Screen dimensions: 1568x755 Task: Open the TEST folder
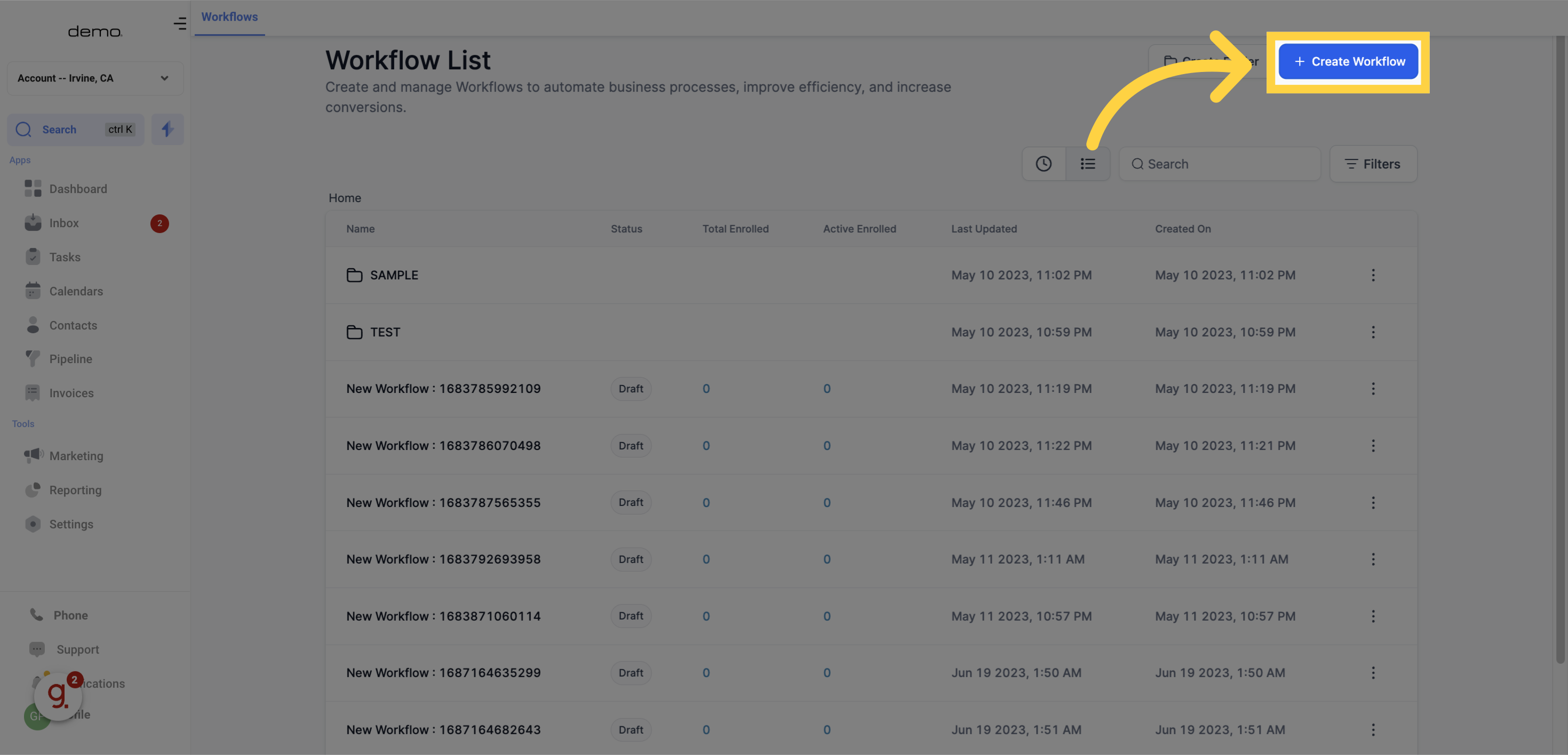(373, 332)
